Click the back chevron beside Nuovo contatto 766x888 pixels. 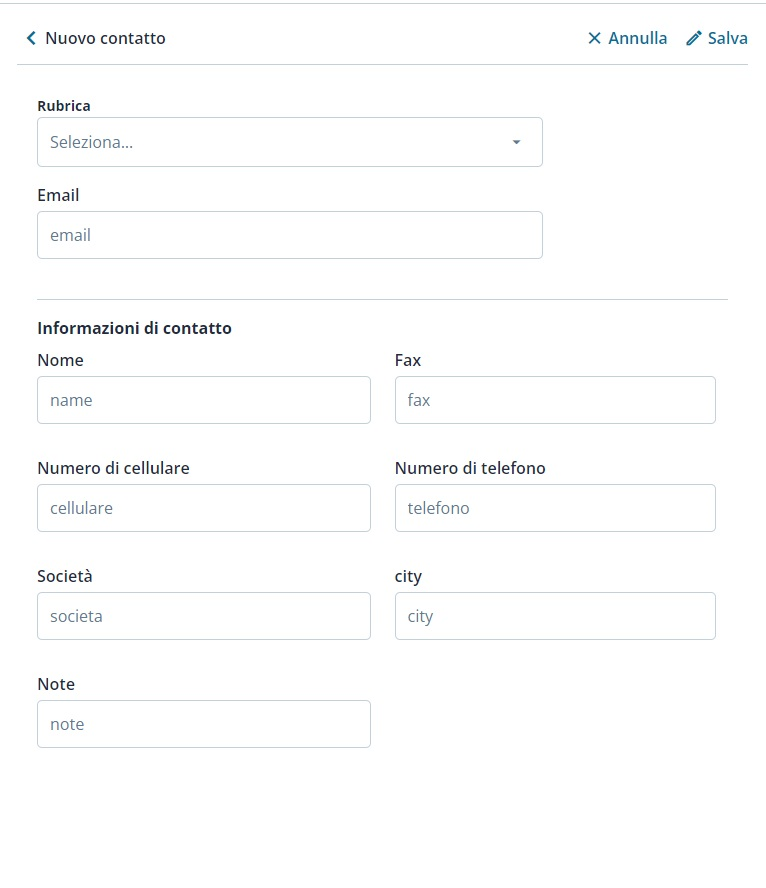(x=31, y=38)
